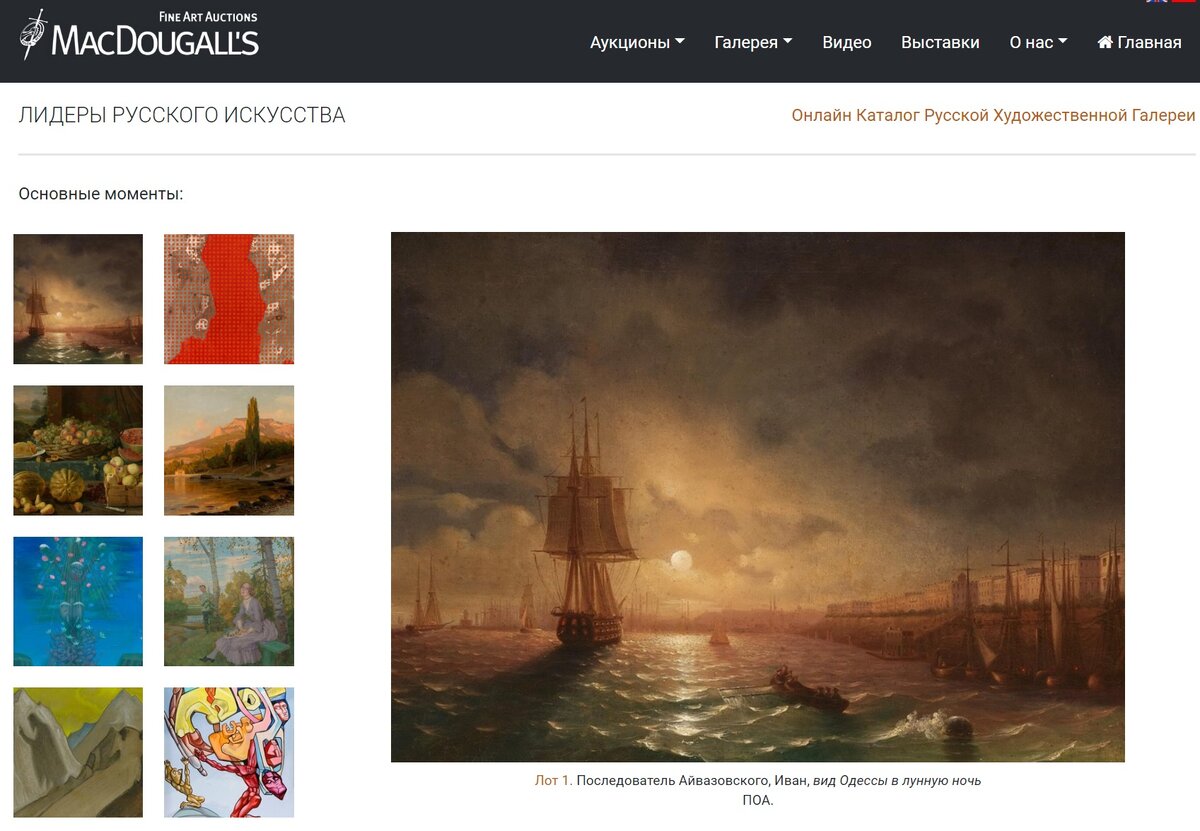Expand the Галерея dropdown menu

click(x=753, y=42)
